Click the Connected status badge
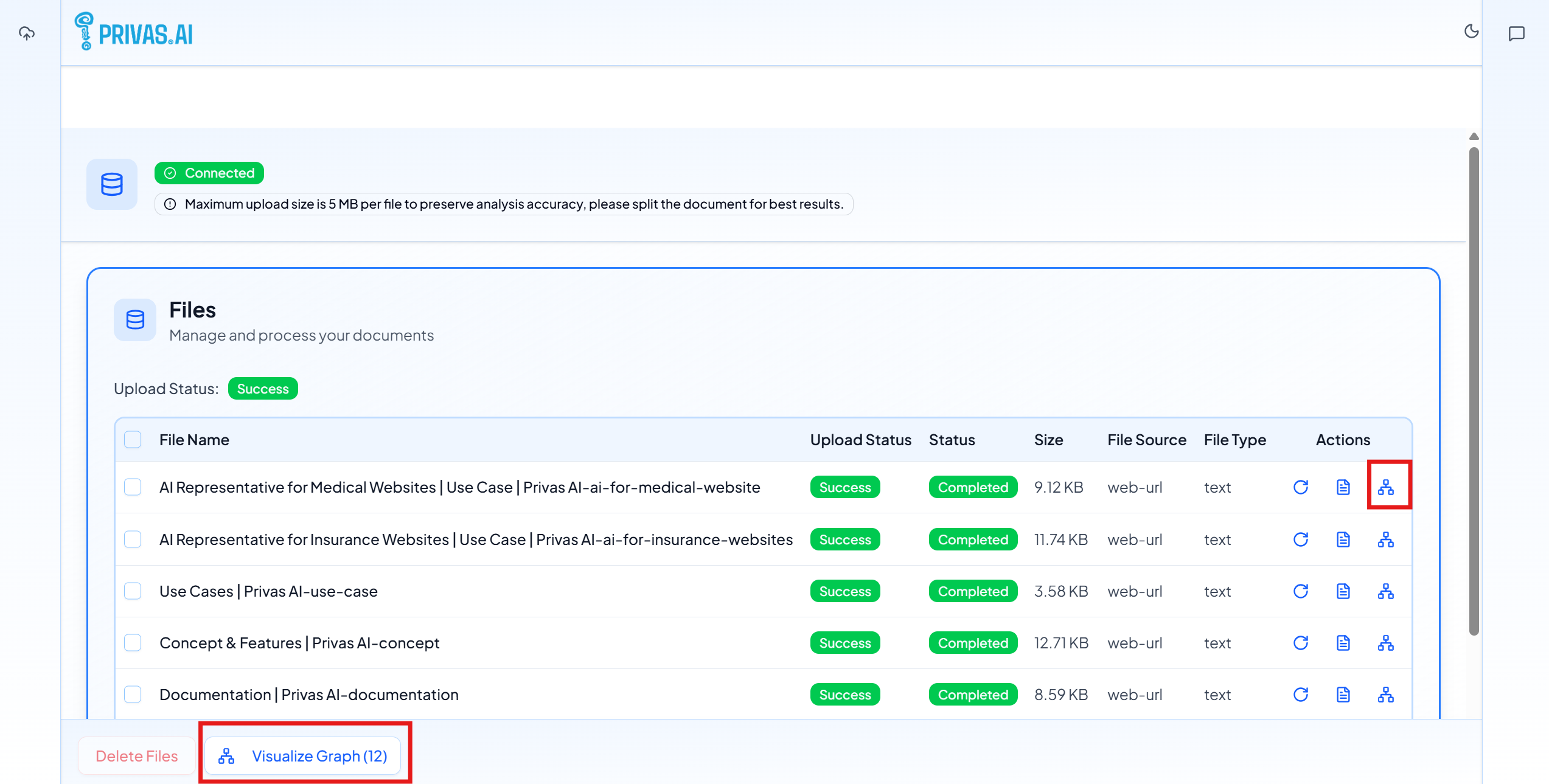Viewport: 1549px width, 784px height. [x=209, y=173]
